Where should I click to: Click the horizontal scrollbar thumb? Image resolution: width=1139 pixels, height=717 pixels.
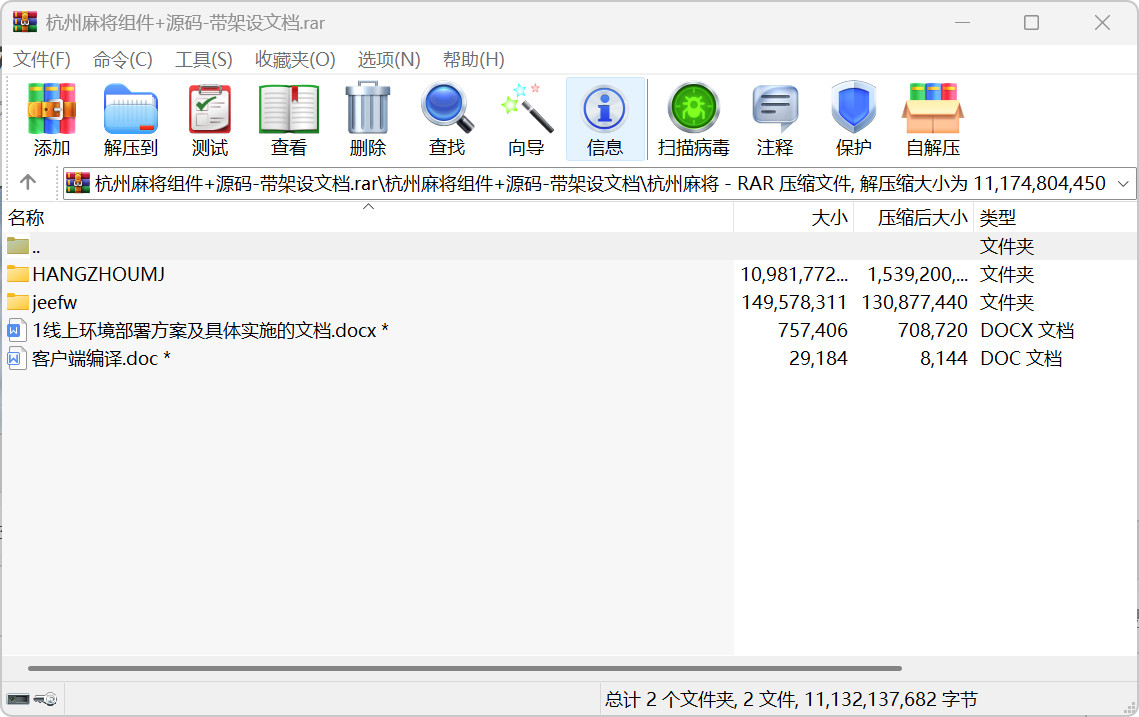coord(465,668)
